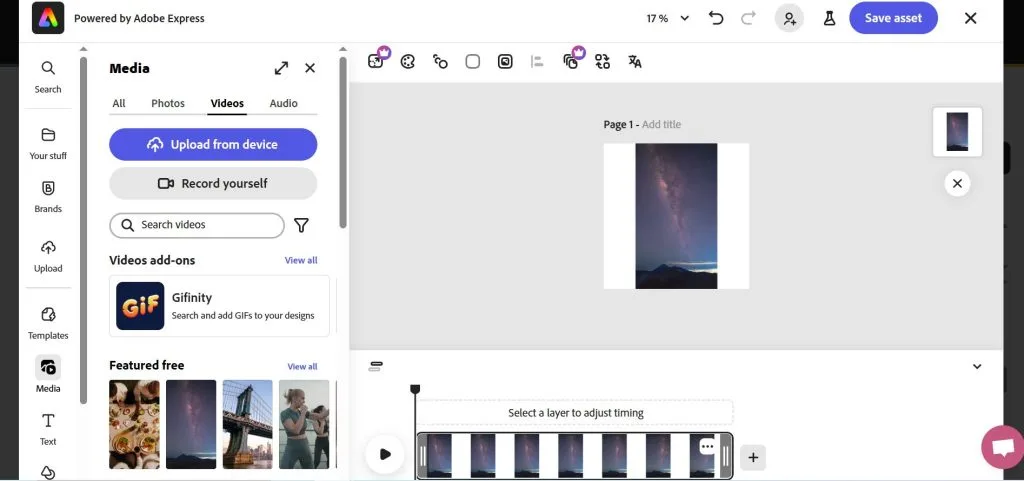Switch to the Photos tab
This screenshot has width=1024, height=481.
168,103
